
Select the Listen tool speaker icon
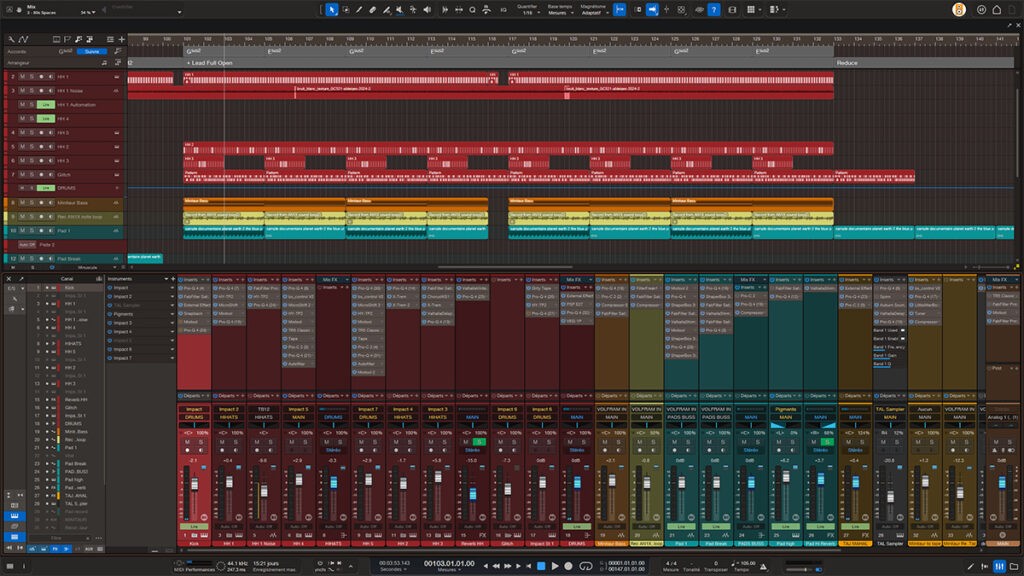point(427,9)
